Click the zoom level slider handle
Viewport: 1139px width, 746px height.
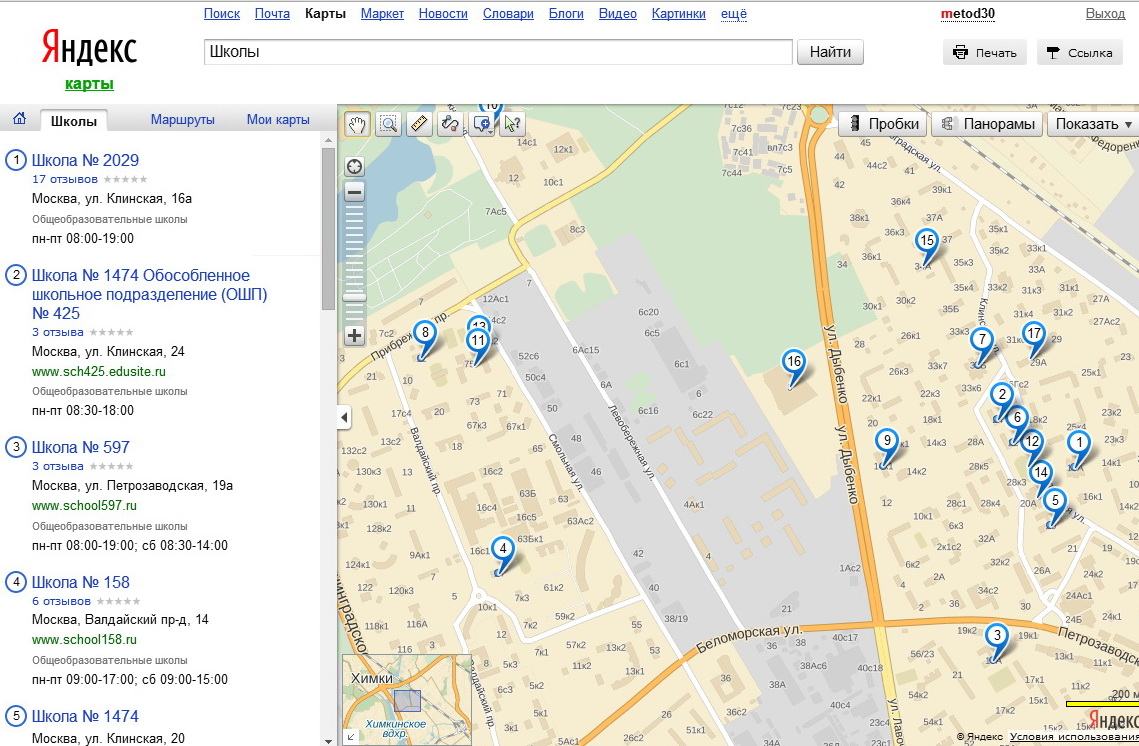(354, 297)
